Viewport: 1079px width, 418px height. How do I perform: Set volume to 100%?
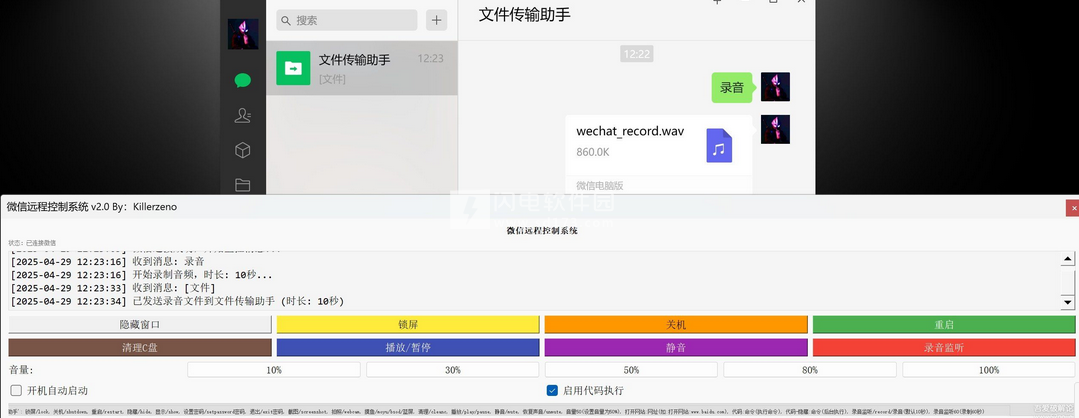989,370
